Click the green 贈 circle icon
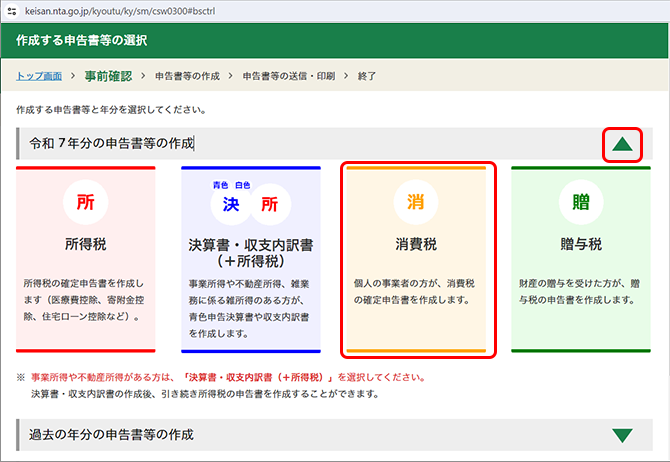The width and height of the screenshot is (670, 462). point(581,202)
